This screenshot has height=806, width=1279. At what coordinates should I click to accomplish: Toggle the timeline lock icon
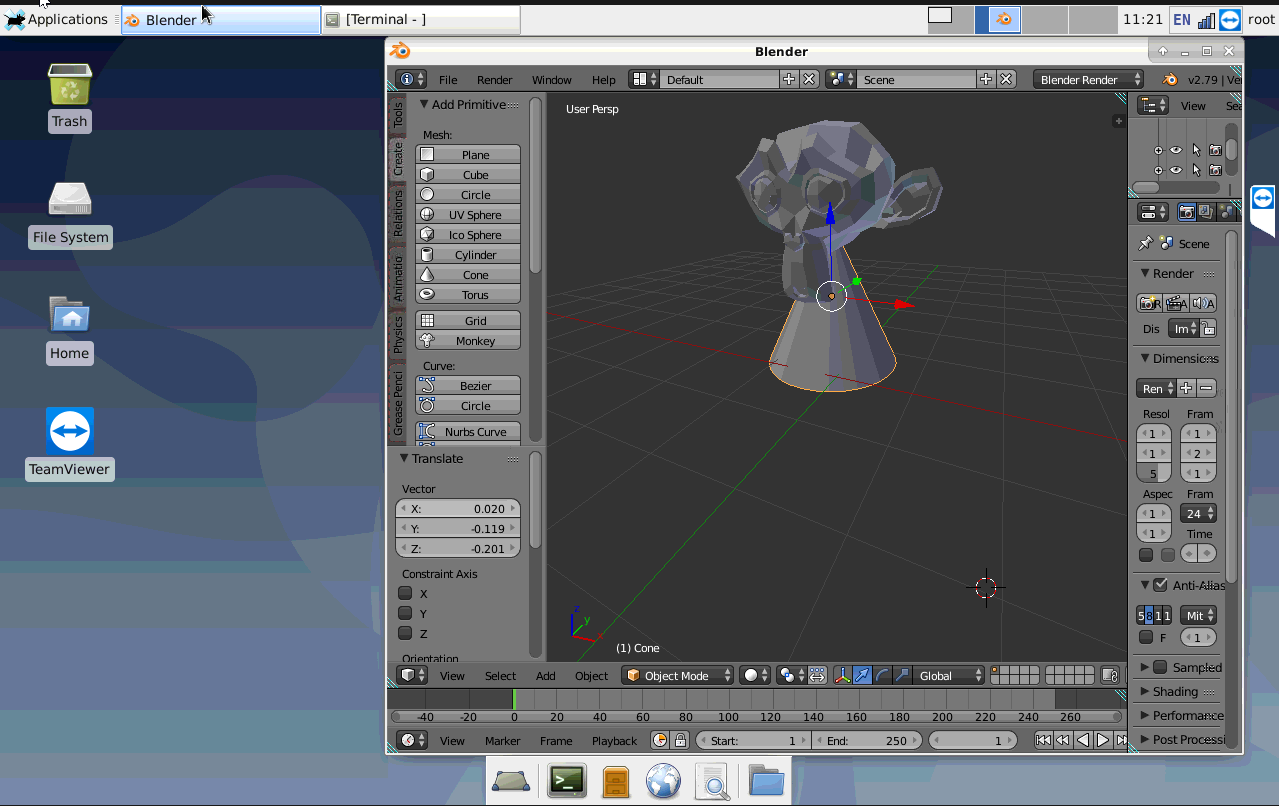[680, 741]
